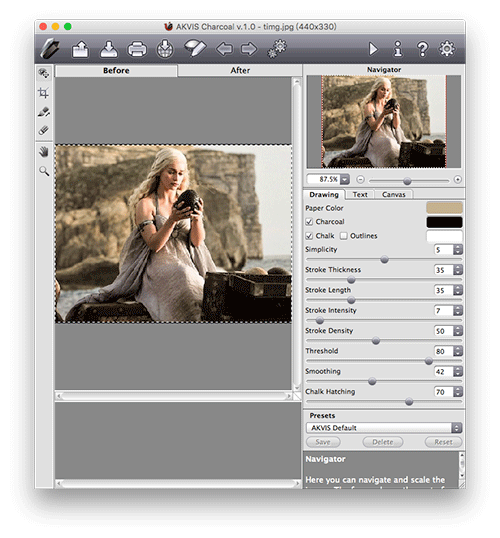Click the hint panel vertical scrollbar
This screenshot has height=538, width=500.
462,466
